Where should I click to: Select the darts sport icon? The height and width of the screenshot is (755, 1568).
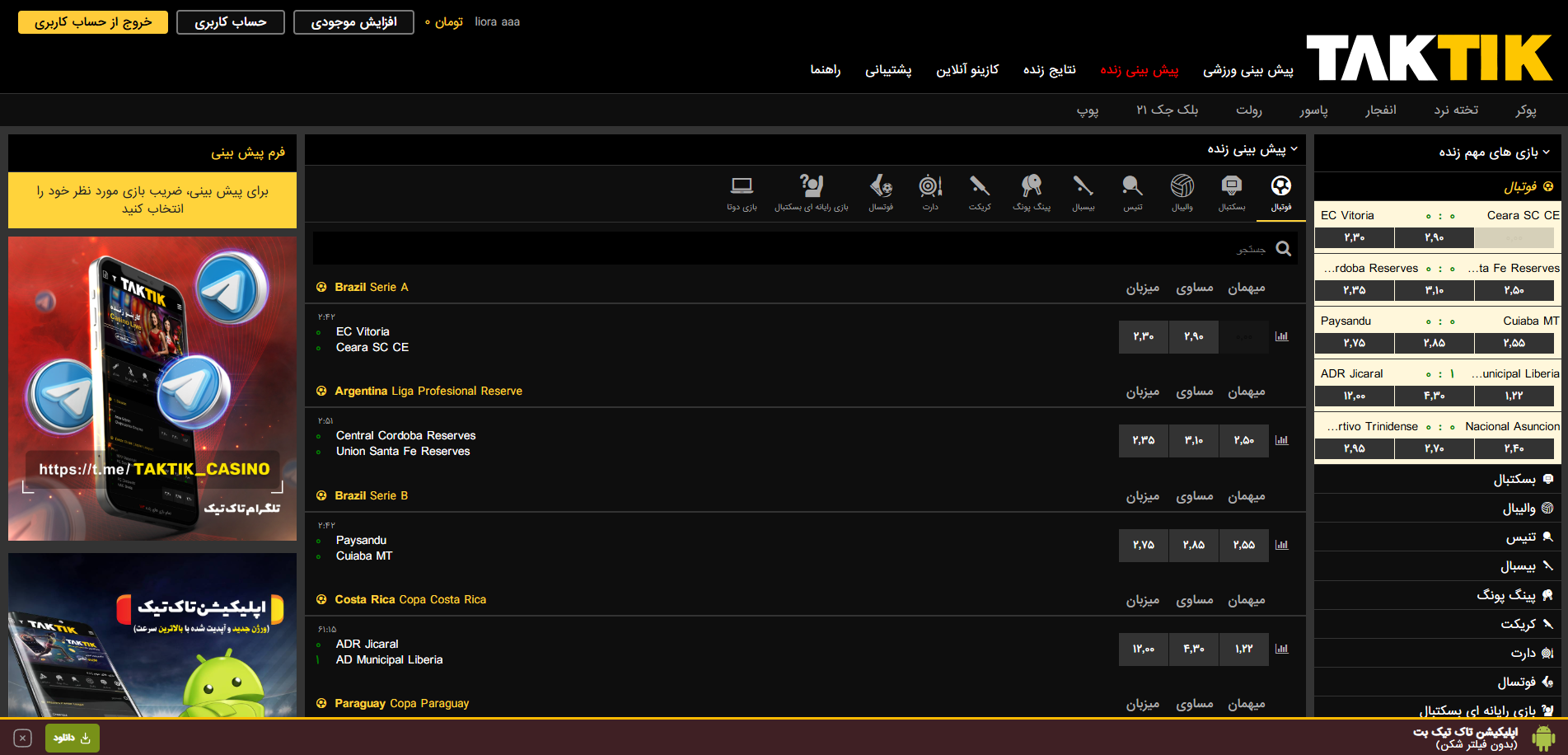(930, 186)
